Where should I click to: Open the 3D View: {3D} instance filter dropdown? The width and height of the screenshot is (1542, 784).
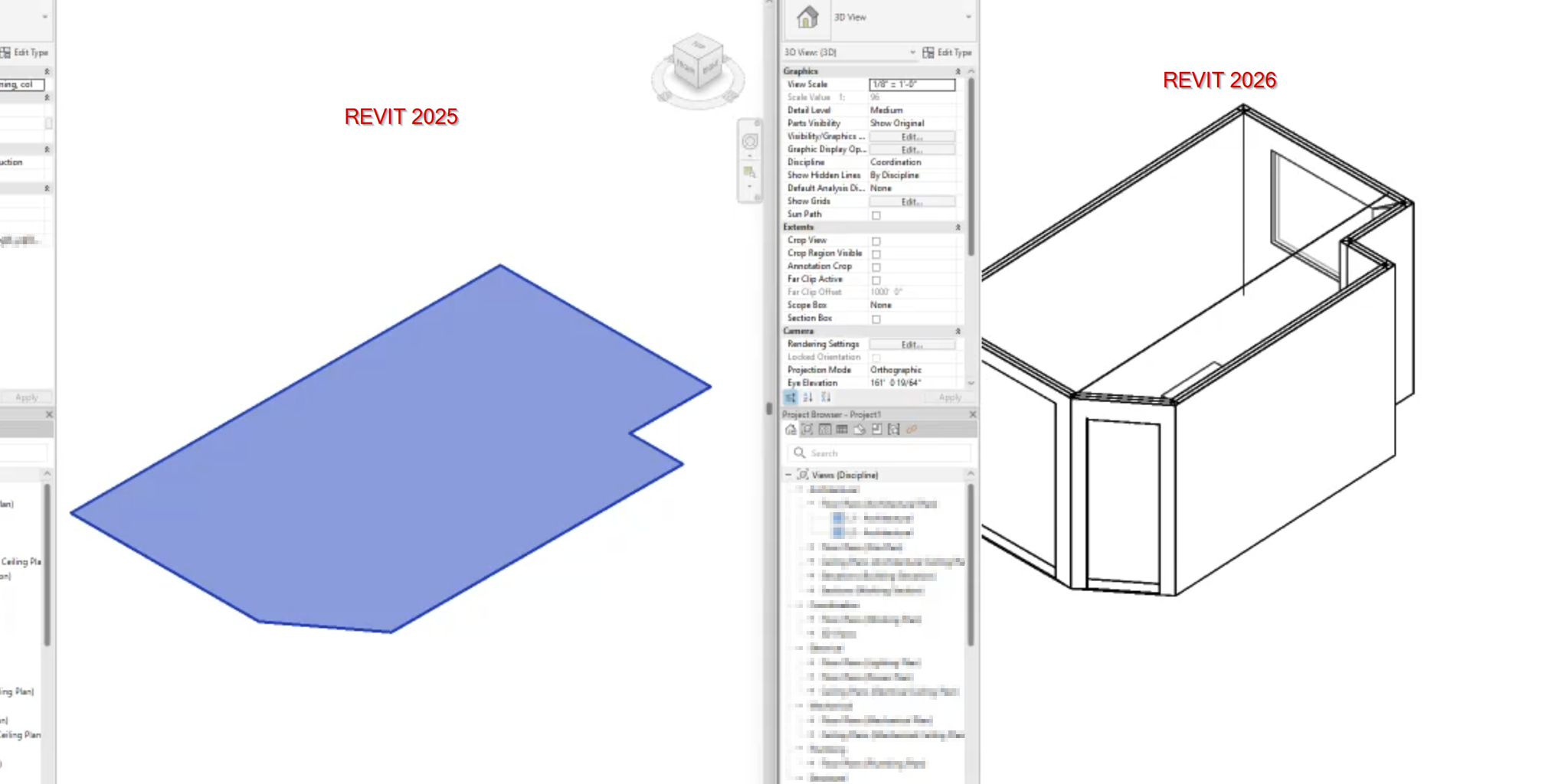click(912, 52)
